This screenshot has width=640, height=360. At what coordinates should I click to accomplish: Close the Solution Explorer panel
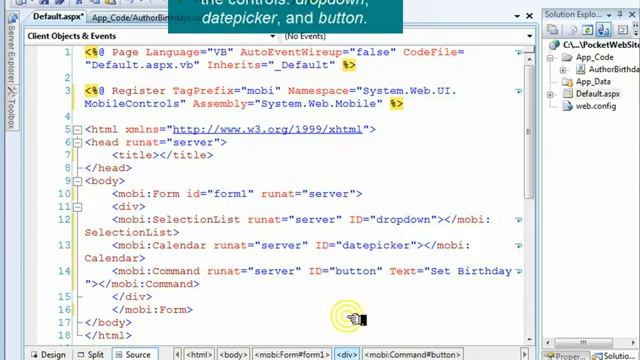pos(632,14)
